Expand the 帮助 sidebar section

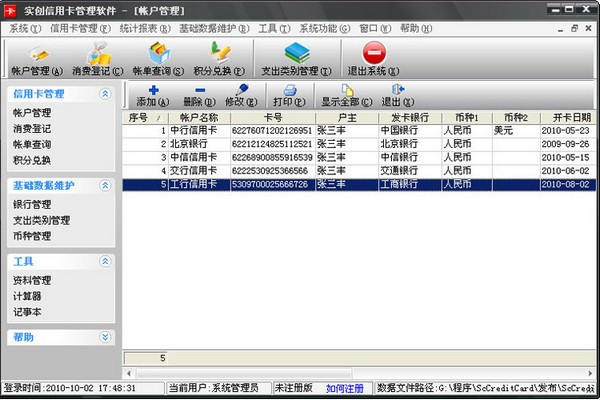point(104,338)
